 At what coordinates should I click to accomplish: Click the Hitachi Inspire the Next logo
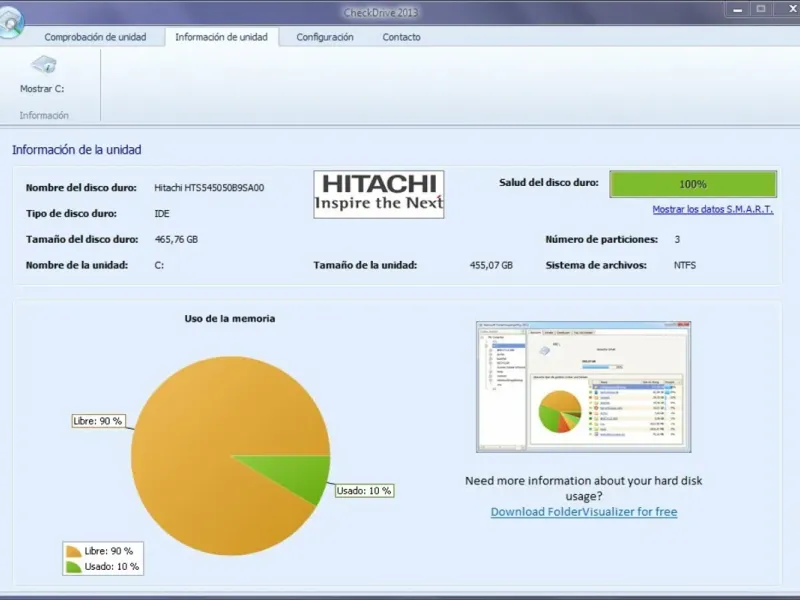click(x=379, y=194)
